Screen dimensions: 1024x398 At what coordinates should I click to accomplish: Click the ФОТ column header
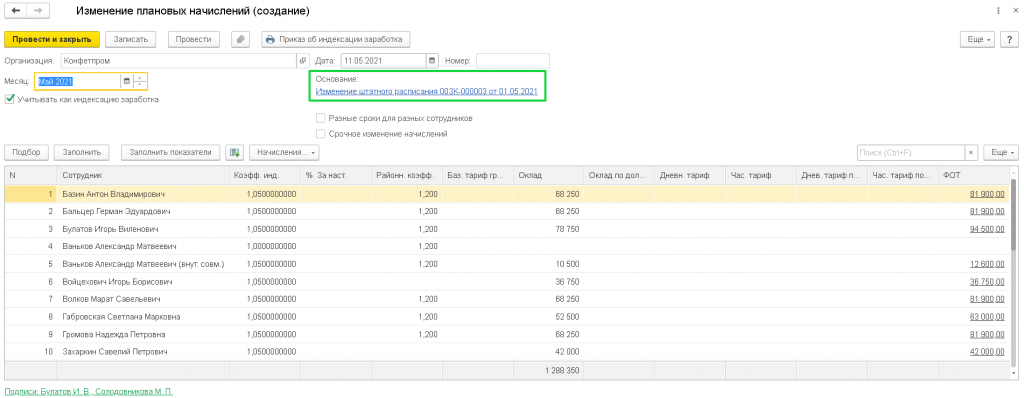975,175
